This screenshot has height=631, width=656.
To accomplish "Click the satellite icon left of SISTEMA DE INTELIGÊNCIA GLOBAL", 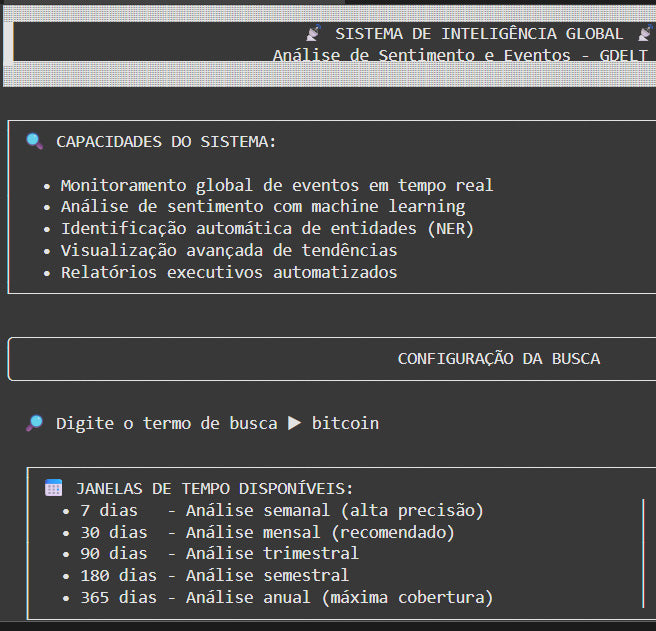I will pyautogui.click(x=313, y=33).
